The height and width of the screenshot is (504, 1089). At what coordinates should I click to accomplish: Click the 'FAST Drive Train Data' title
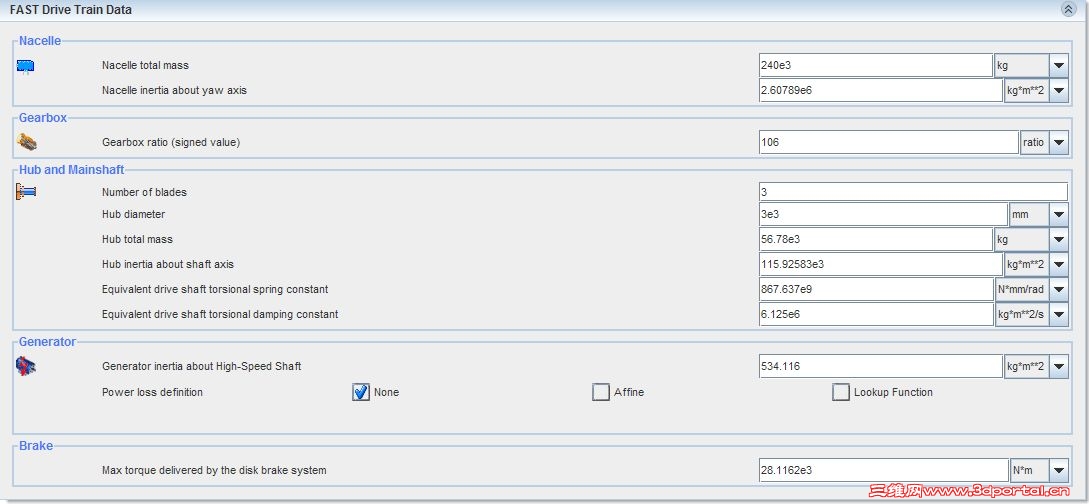pyautogui.click(x=71, y=10)
